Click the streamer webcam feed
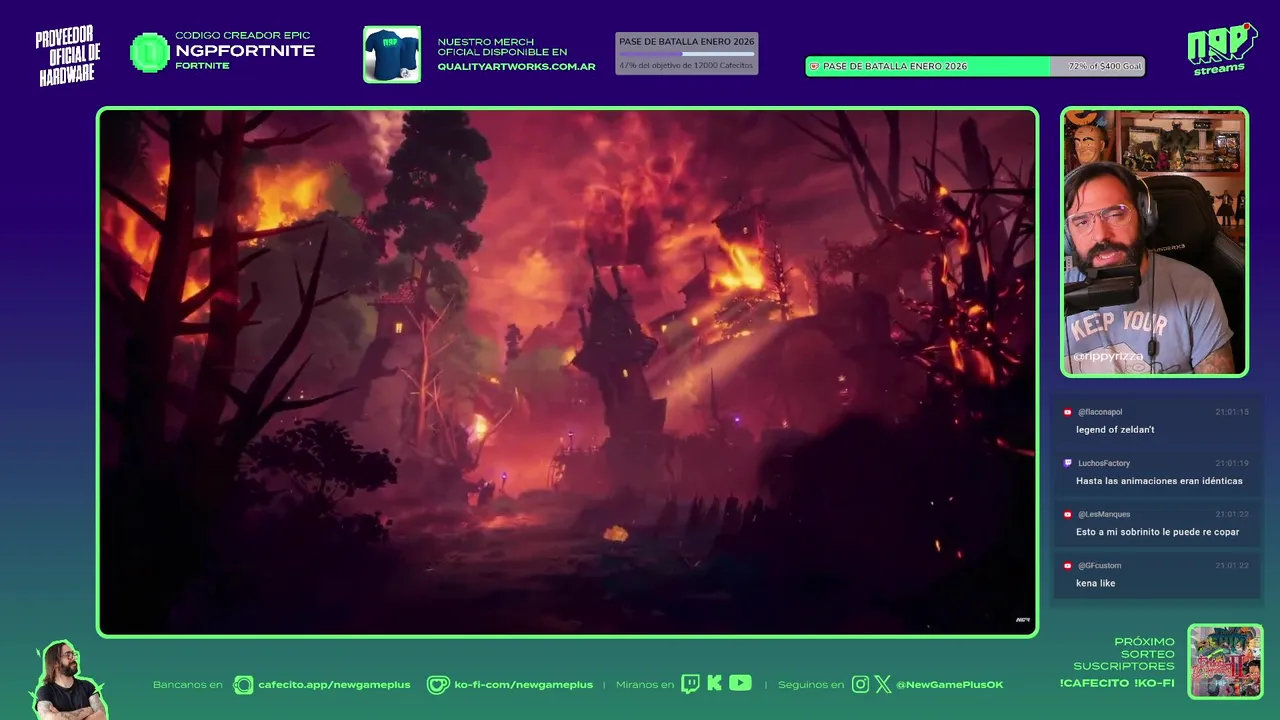The width and height of the screenshot is (1280, 720). point(1154,242)
